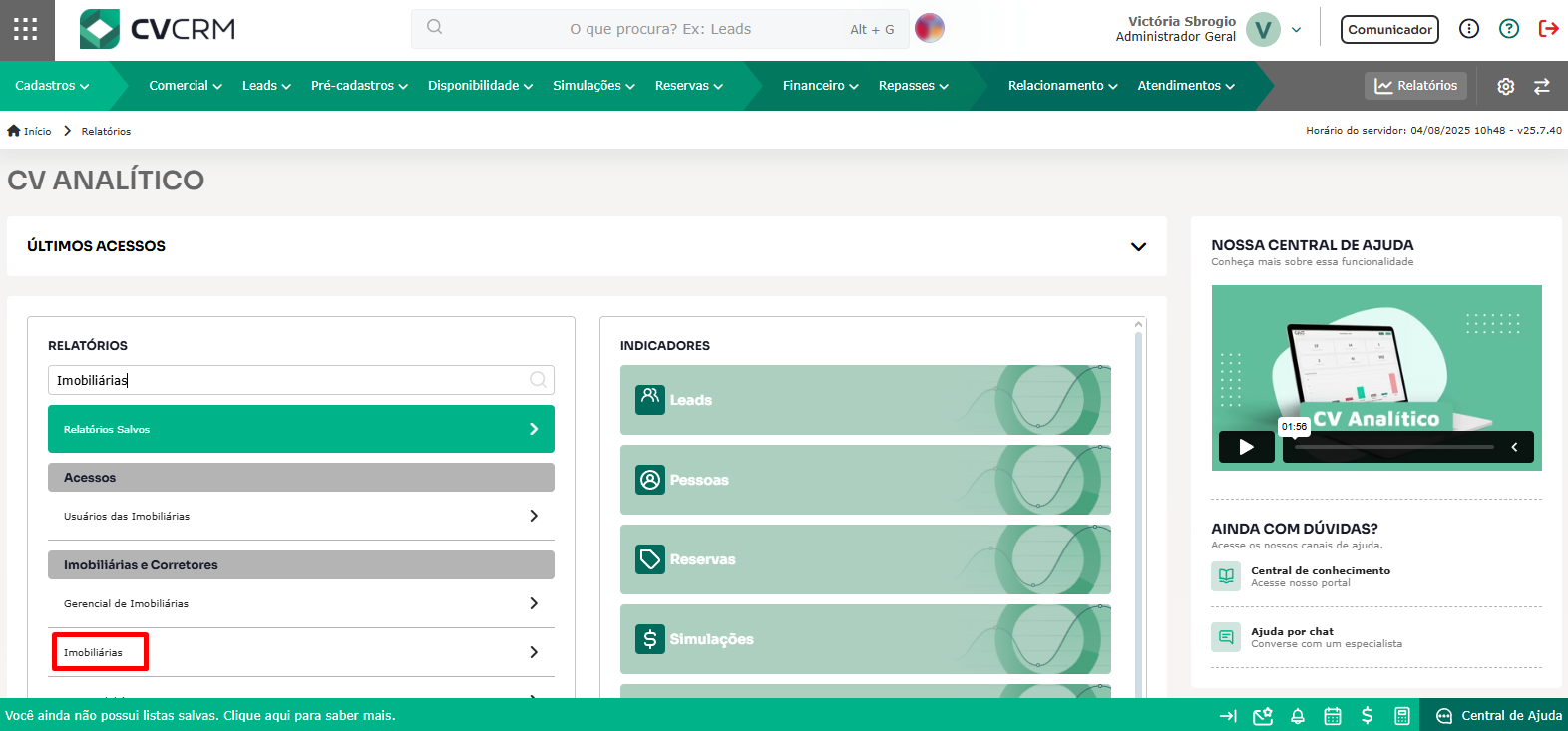Open the calendar icon in the footer
This screenshot has width=1568, height=731.
point(1333,716)
